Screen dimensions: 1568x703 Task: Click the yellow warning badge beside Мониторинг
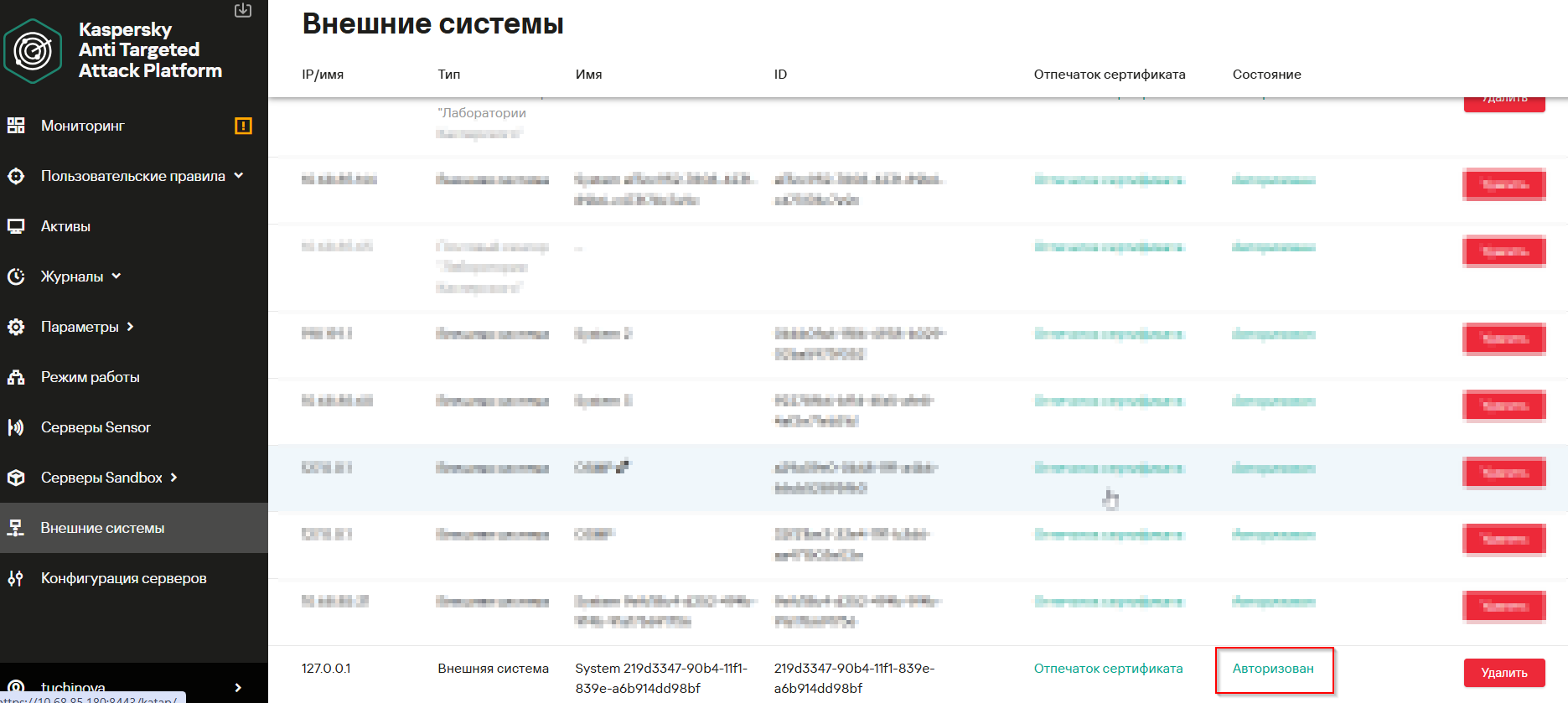(x=243, y=126)
